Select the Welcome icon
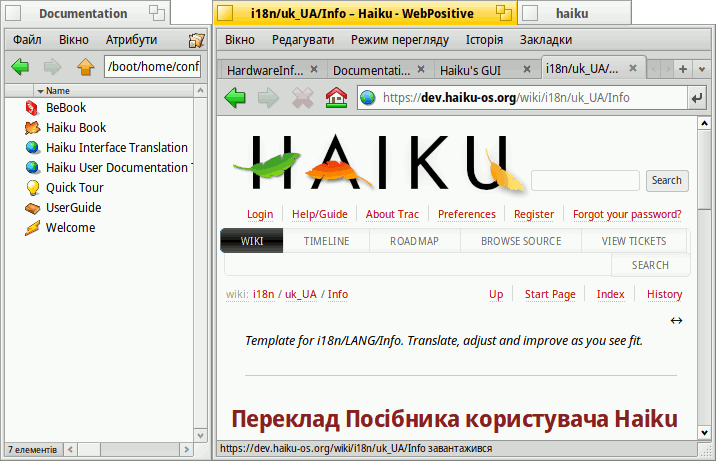 32,228
